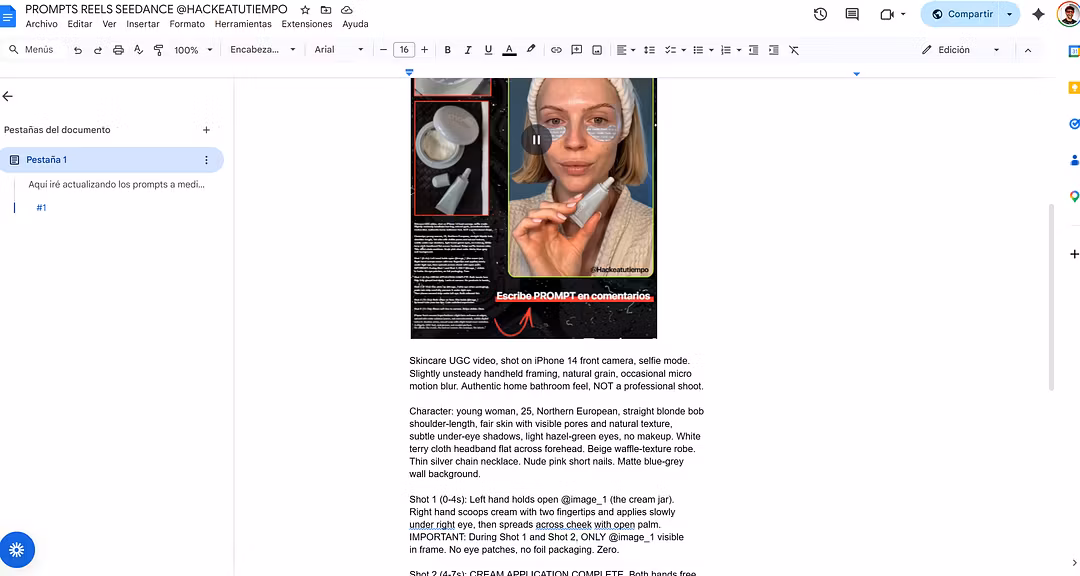Click the paint format tool
Image resolution: width=1080 pixels, height=576 pixels.
click(x=158, y=49)
